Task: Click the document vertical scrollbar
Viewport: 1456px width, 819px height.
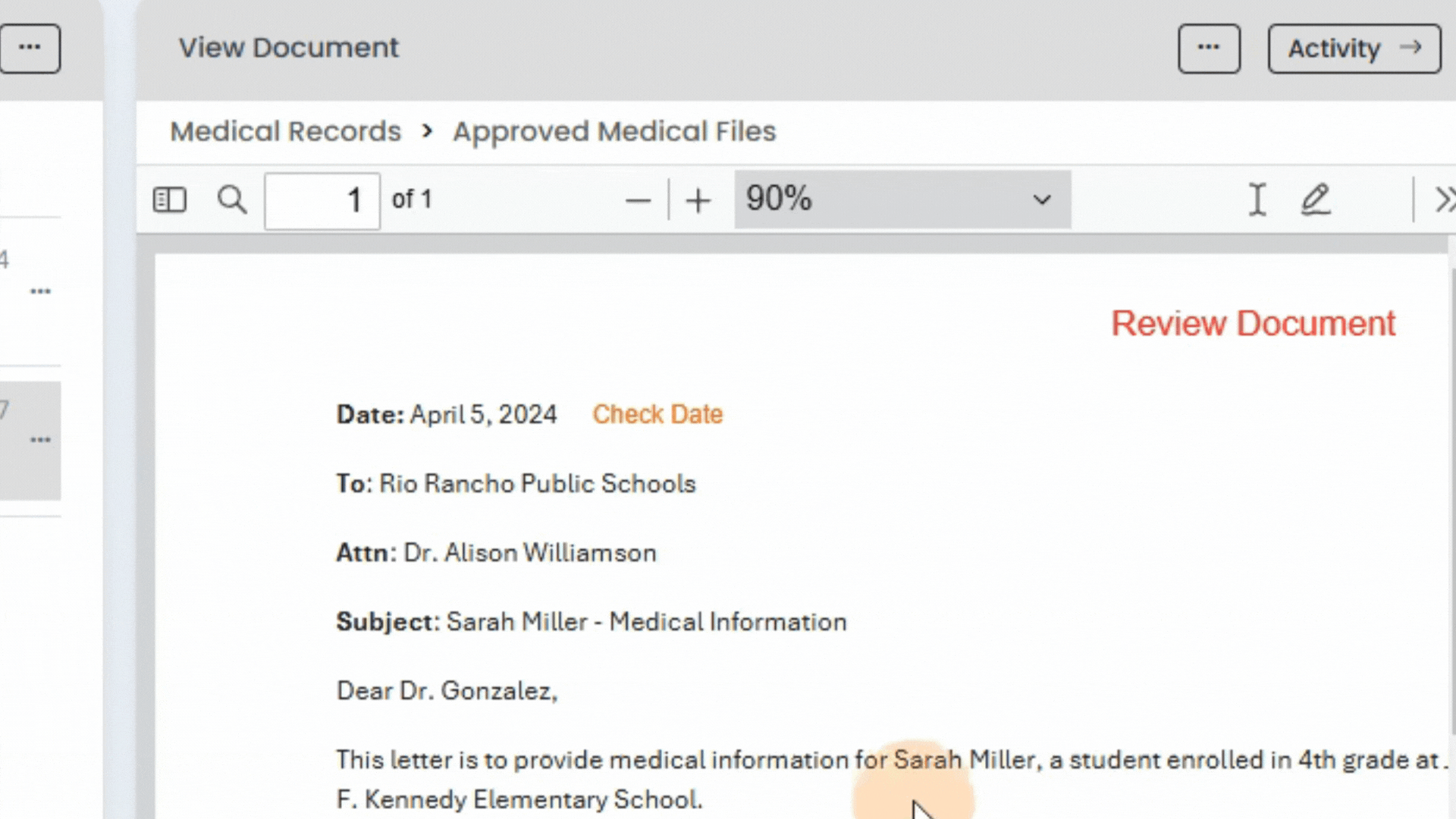Action: (1452, 500)
